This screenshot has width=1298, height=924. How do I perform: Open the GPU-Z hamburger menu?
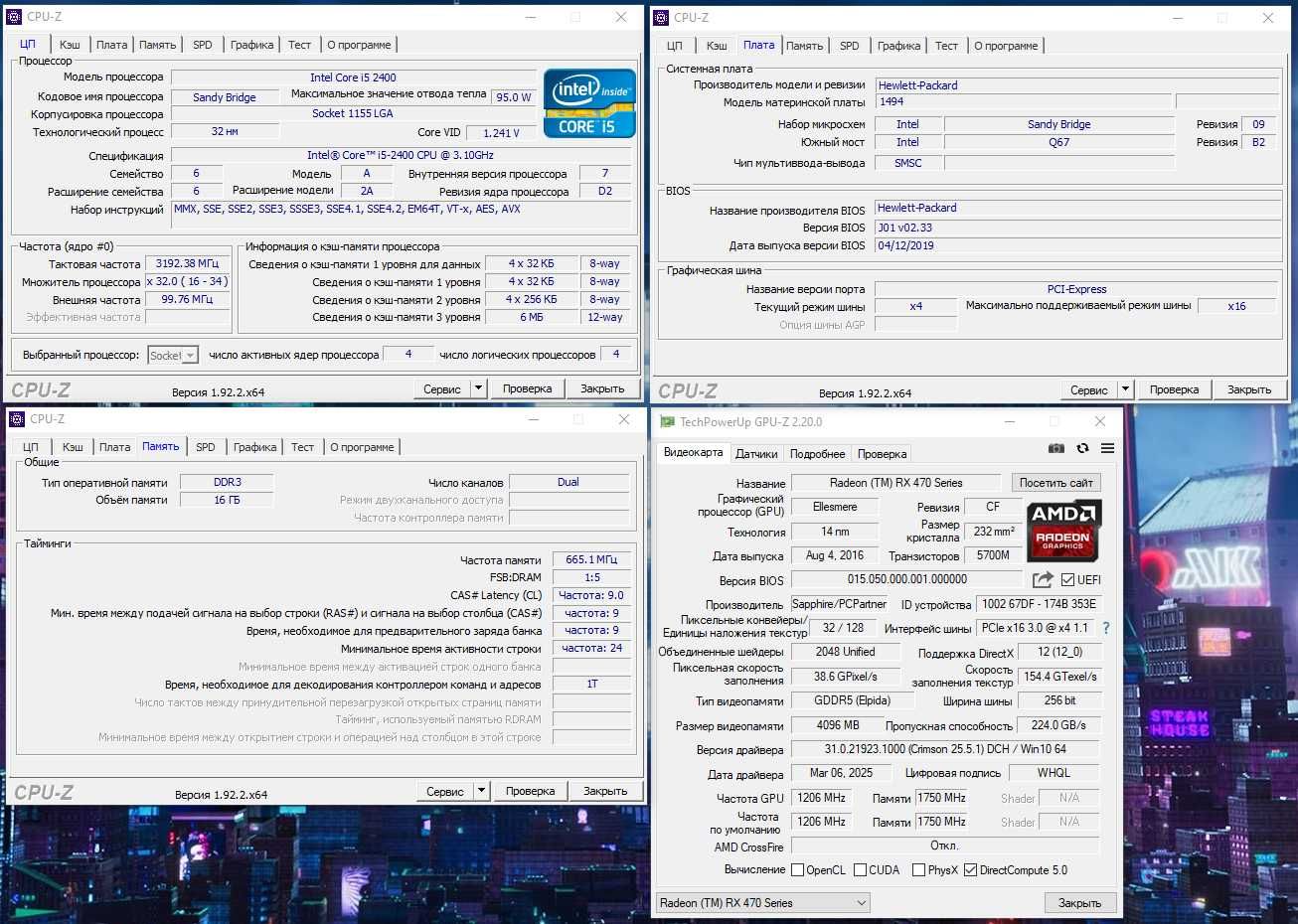1107,448
